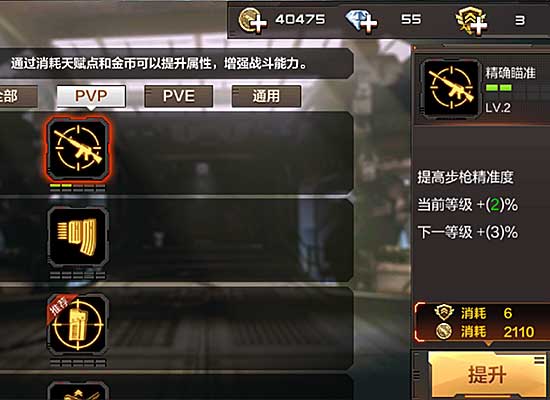Click the 消耗 2110 coin cost row
Viewport: 550px width, 400px height.
tap(485, 332)
